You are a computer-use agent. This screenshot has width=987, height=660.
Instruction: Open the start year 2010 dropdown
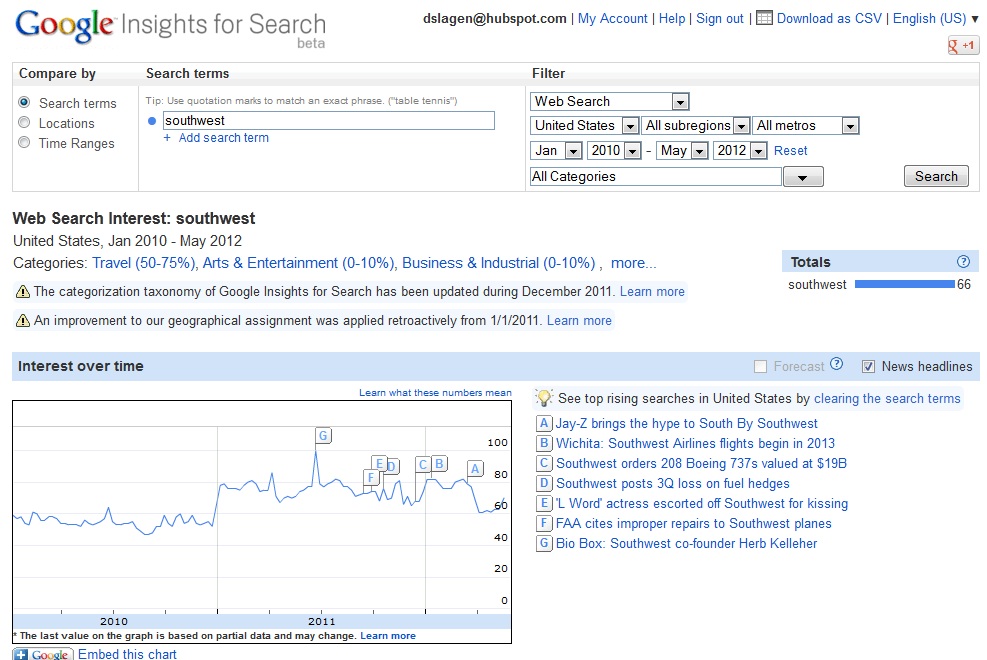614,150
